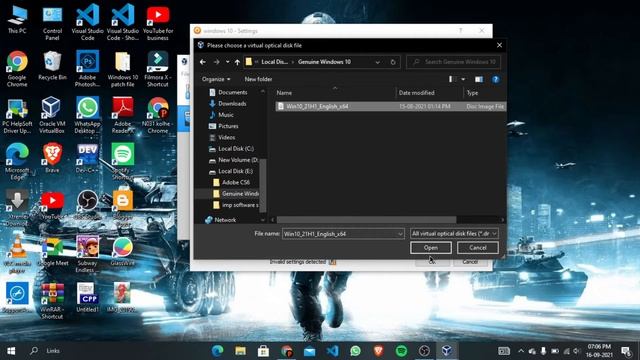Select Downloads in navigation pane

[232, 104]
